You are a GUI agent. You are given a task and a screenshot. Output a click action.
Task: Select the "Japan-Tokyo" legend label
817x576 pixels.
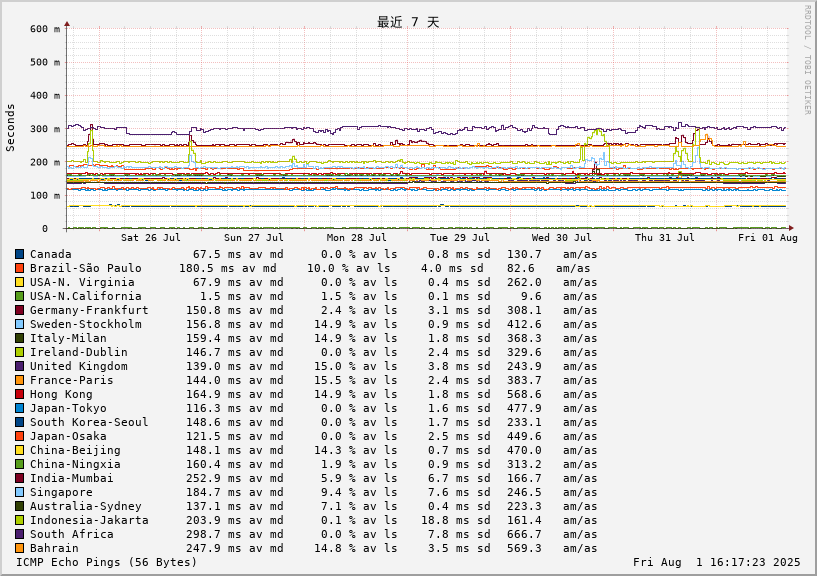click(x=68, y=409)
